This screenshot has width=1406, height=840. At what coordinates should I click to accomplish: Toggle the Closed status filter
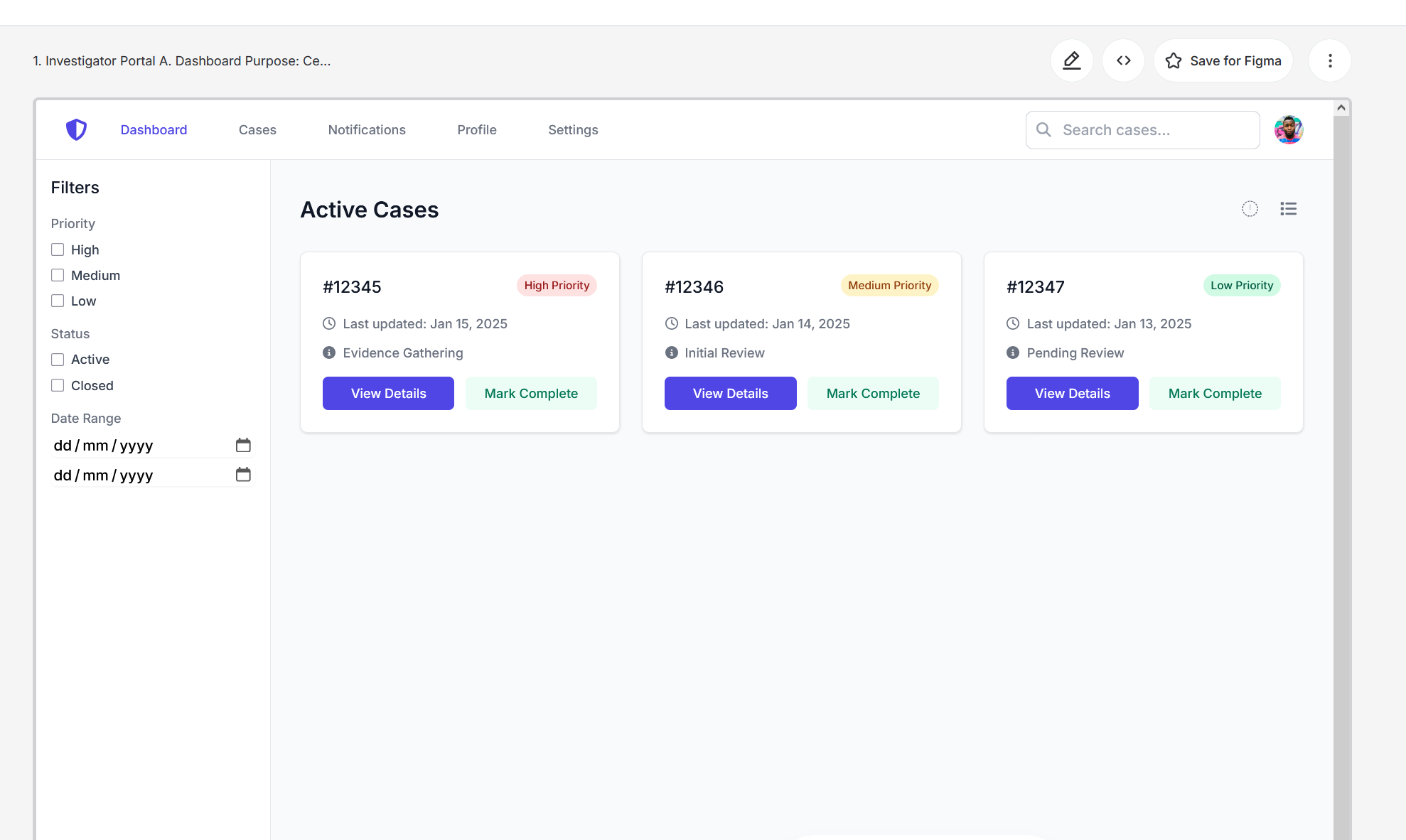(58, 385)
